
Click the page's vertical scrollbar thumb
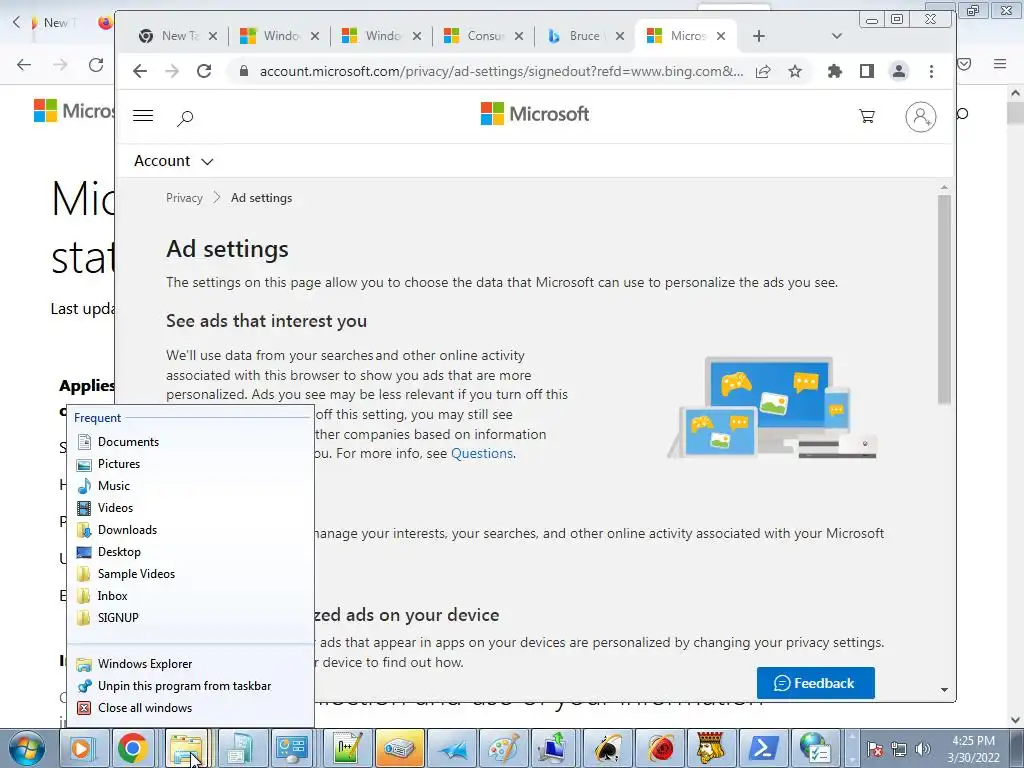point(944,299)
